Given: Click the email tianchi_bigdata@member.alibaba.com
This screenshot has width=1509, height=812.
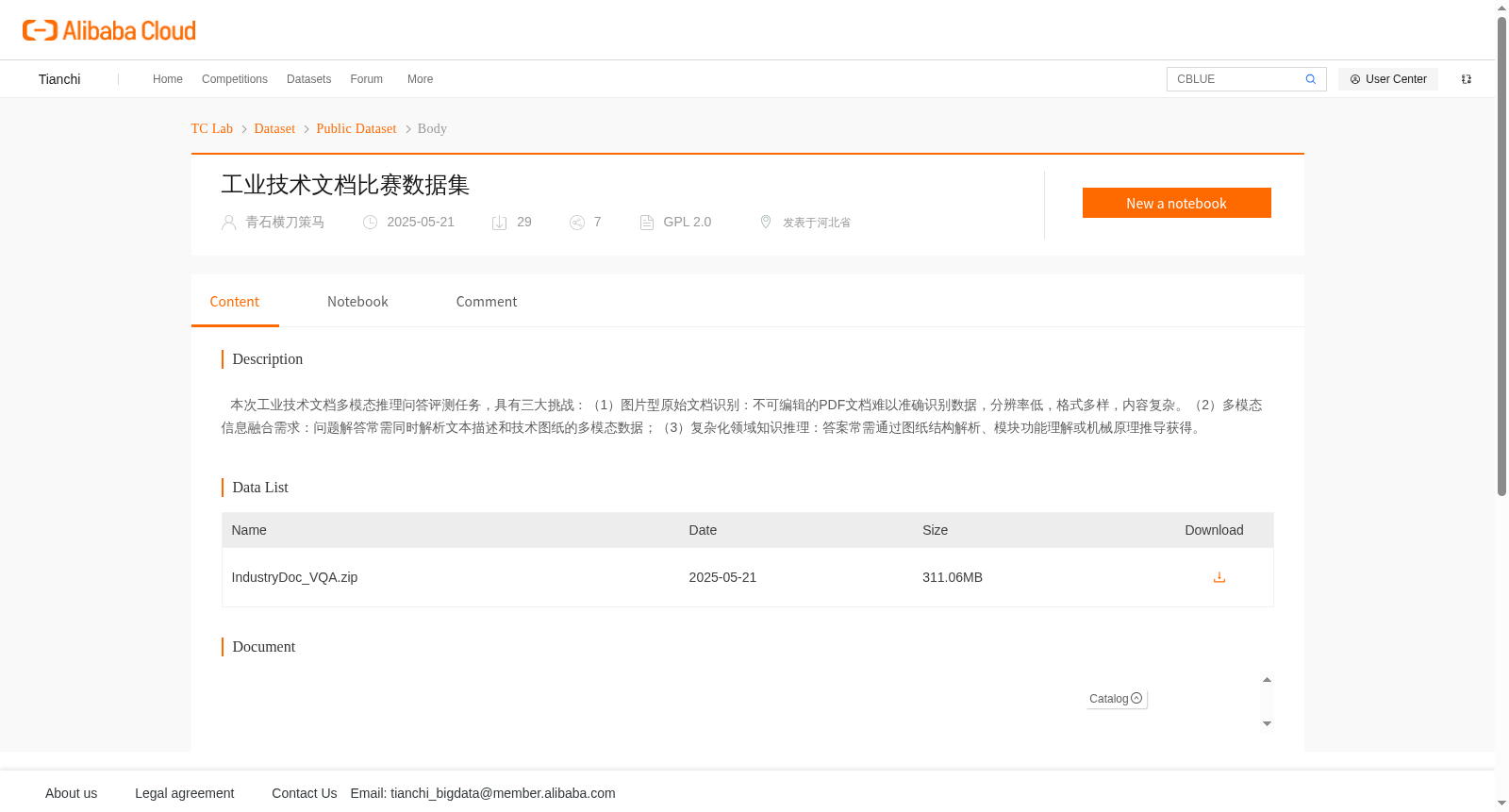Looking at the screenshot, I should [x=503, y=793].
